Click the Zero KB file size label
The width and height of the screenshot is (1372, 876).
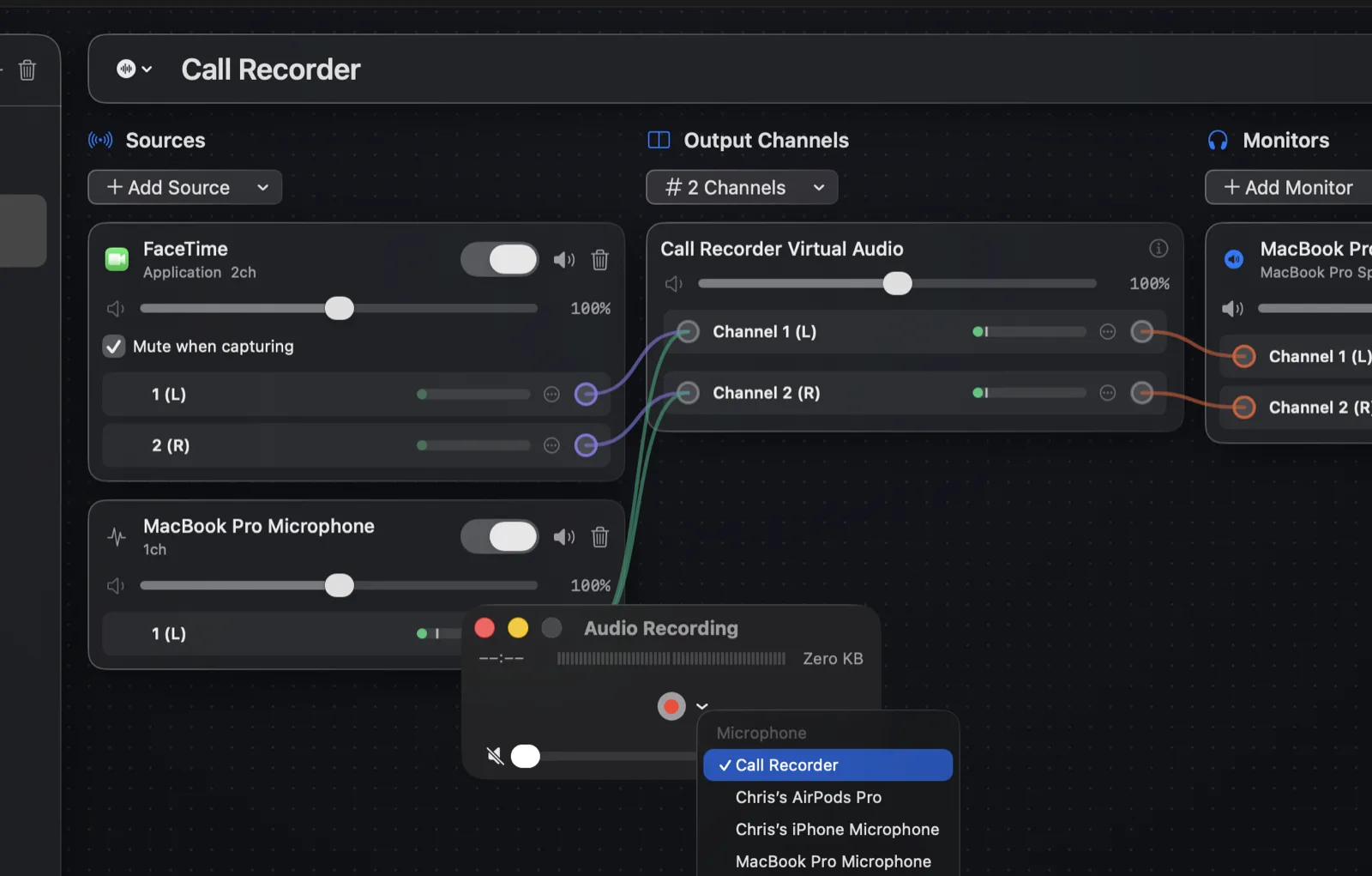[833, 659]
